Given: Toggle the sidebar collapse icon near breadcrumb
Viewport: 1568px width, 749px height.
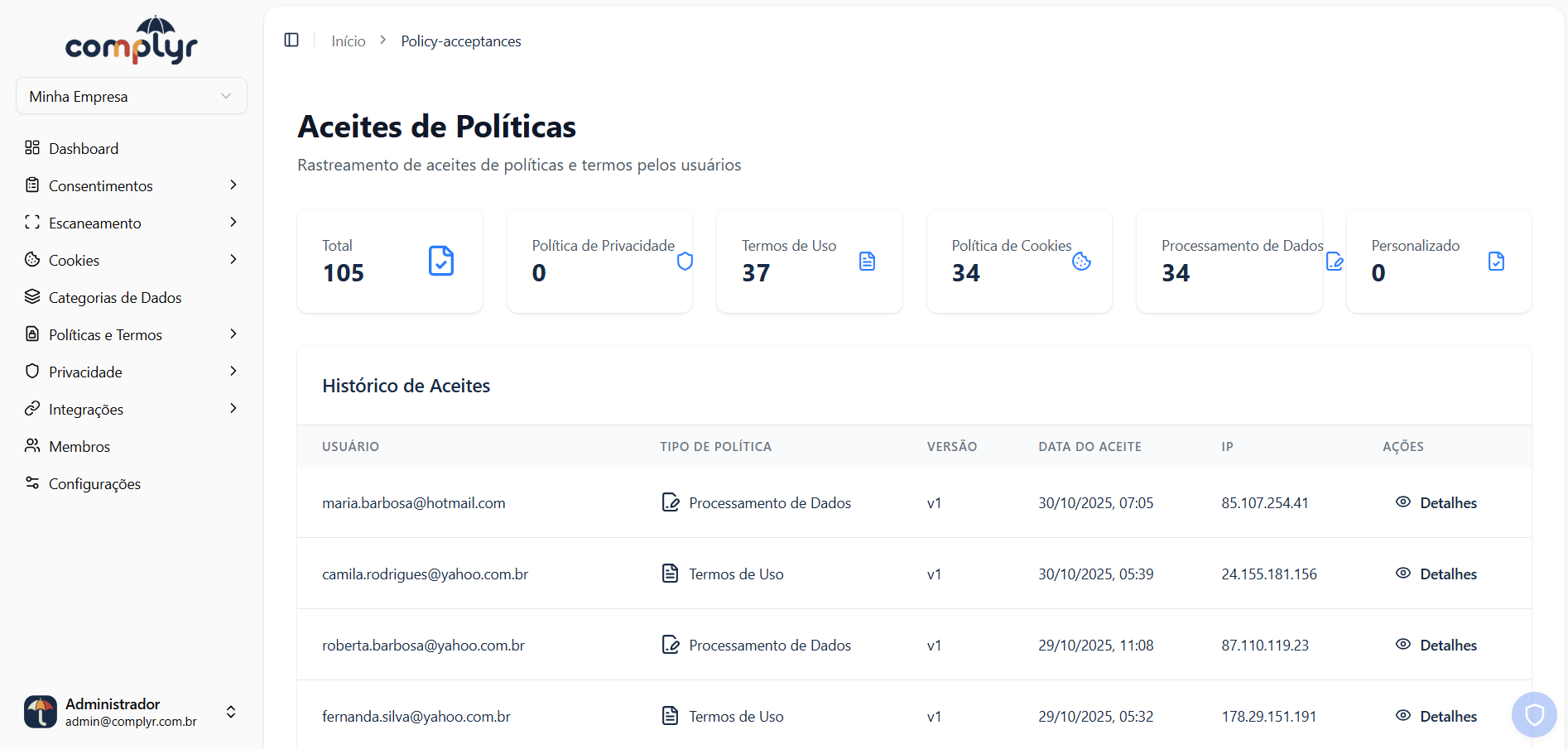Looking at the screenshot, I should coord(291,40).
